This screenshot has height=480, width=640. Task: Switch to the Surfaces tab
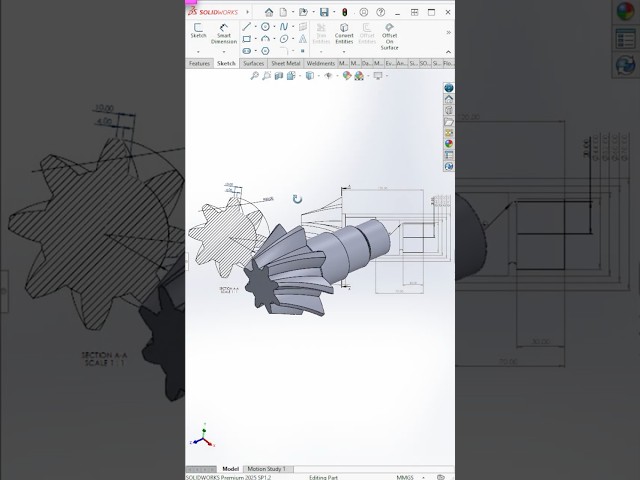[253, 63]
